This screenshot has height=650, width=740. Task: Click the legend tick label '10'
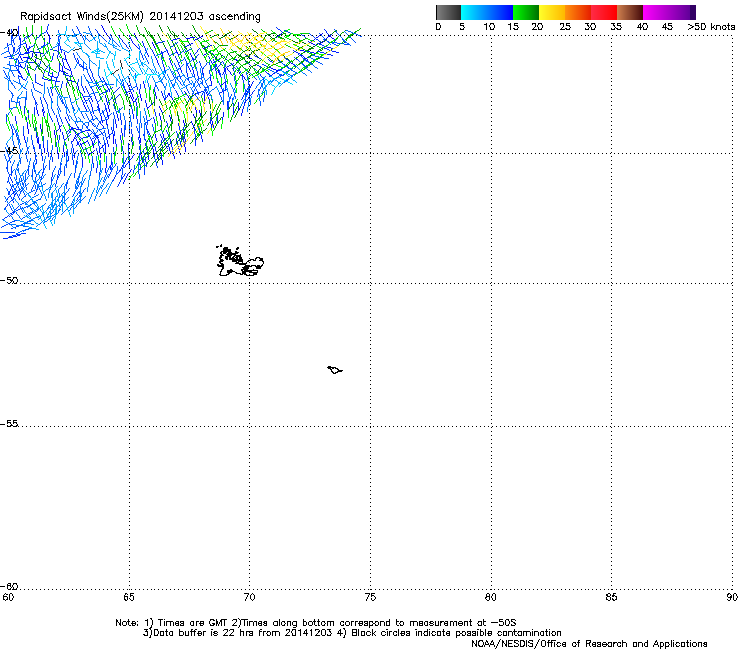489,27
